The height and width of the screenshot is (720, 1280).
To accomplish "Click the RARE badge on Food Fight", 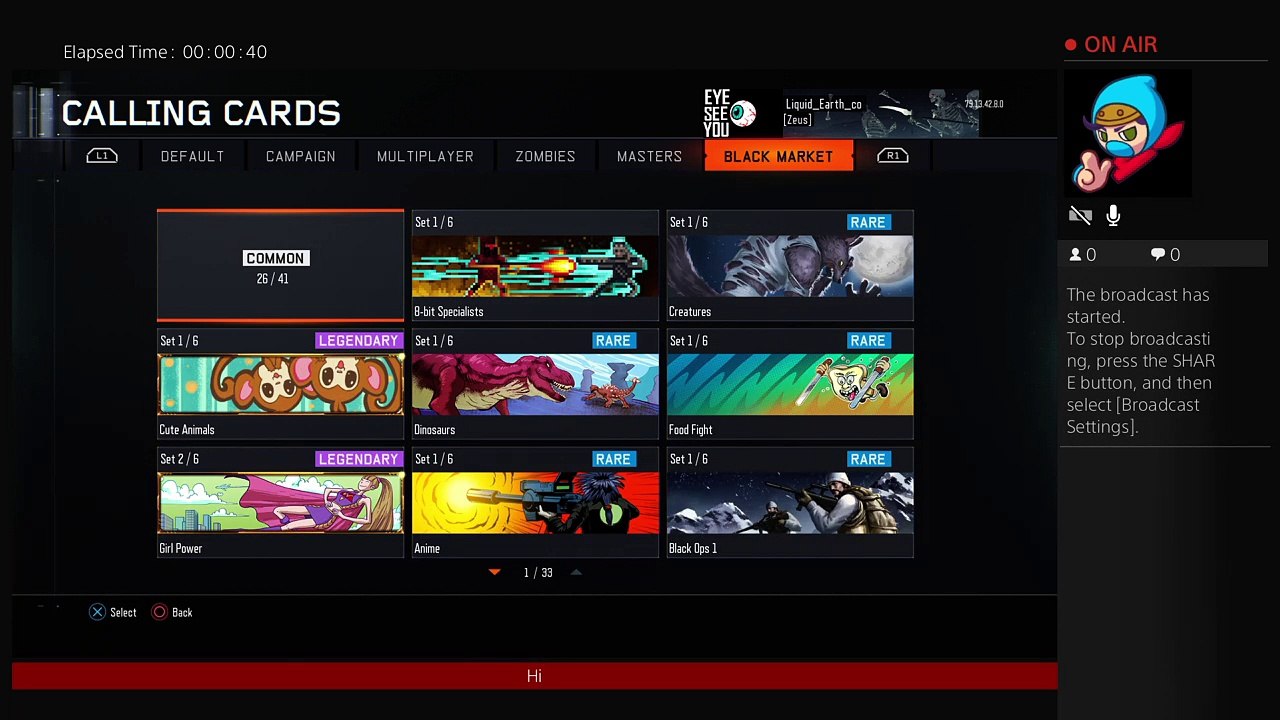I will (x=868, y=341).
